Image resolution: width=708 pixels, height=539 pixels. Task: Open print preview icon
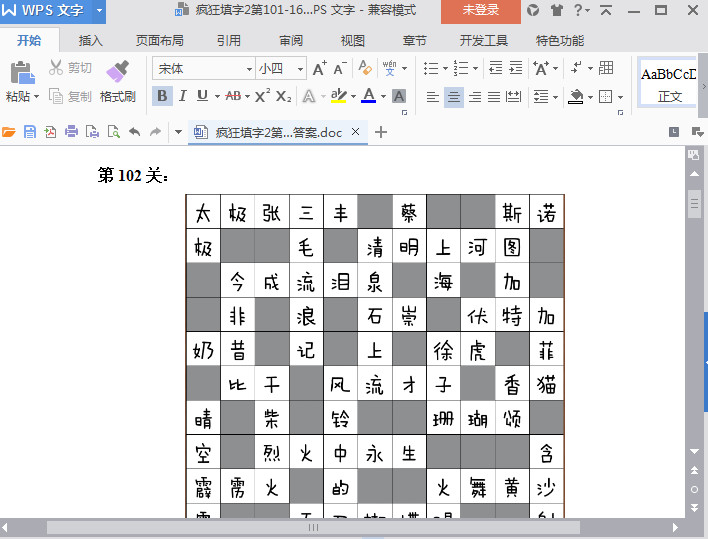point(114,132)
